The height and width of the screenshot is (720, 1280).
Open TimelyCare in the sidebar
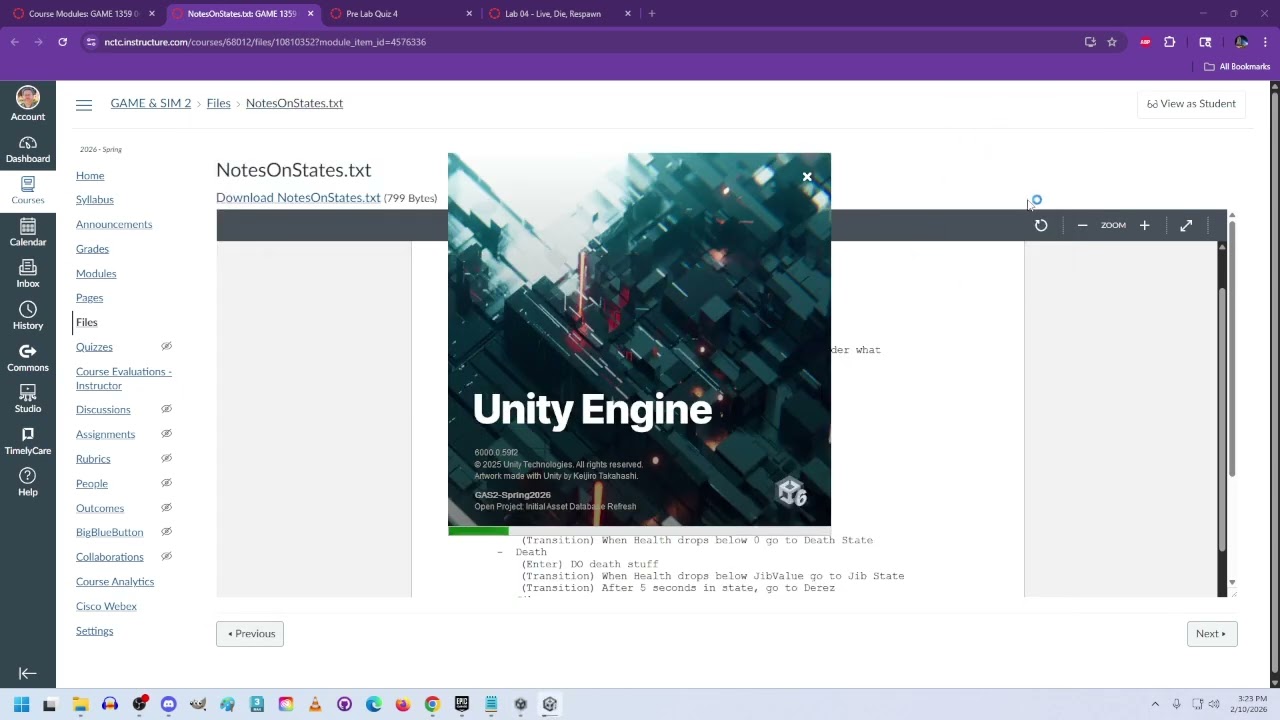pyautogui.click(x=28, y=441)
